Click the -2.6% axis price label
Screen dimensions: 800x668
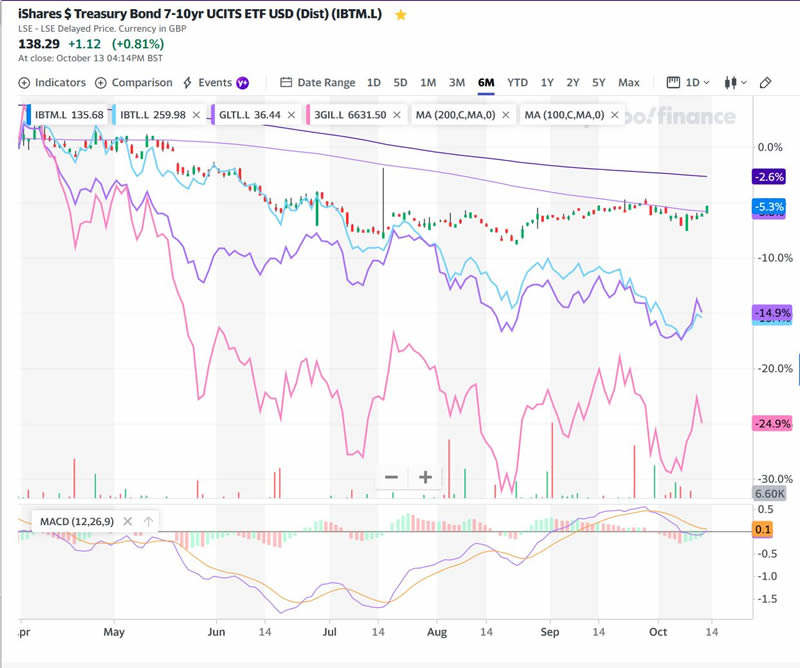769,177
